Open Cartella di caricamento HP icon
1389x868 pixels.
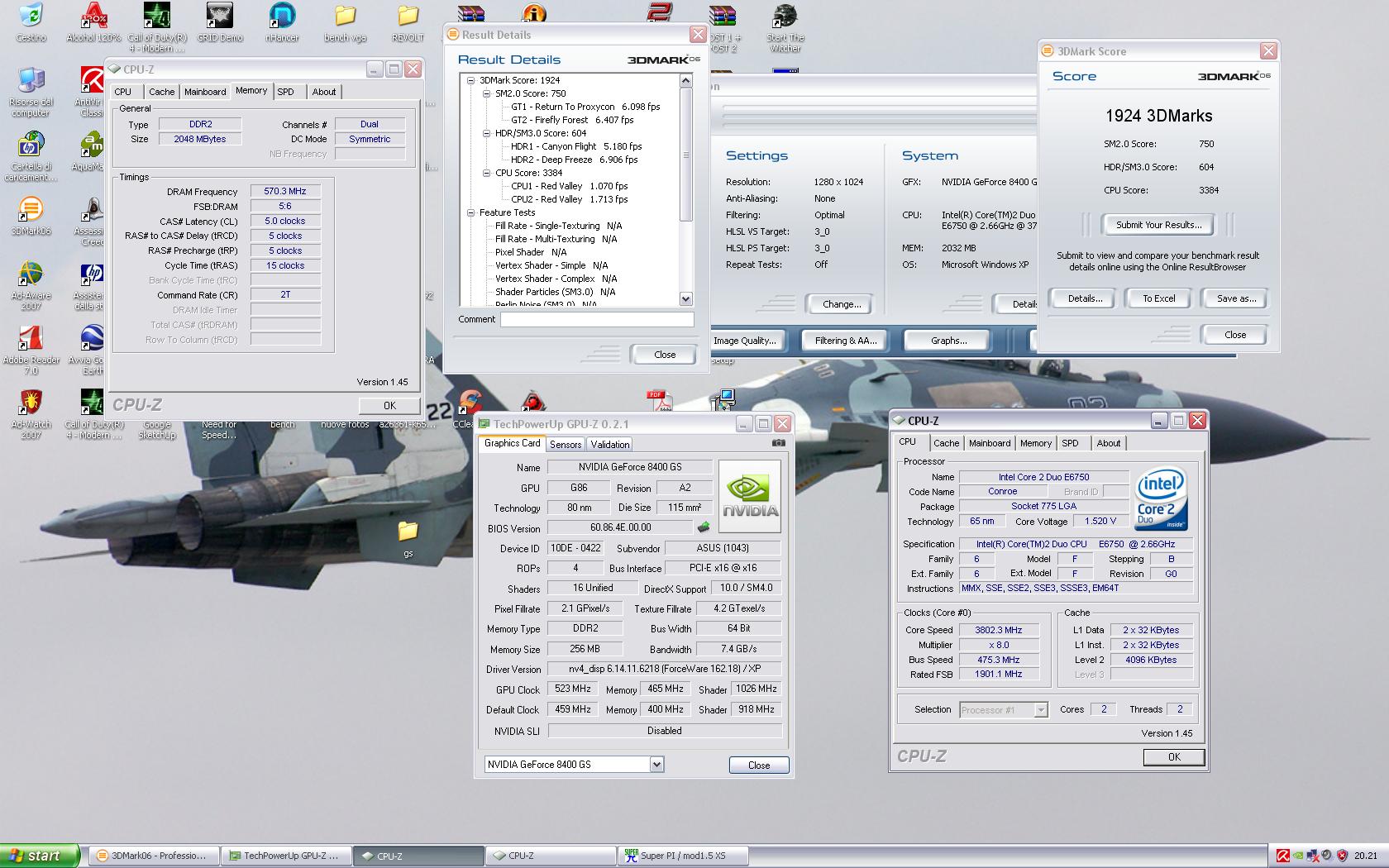pyautogui.click(x=31, y=155)
